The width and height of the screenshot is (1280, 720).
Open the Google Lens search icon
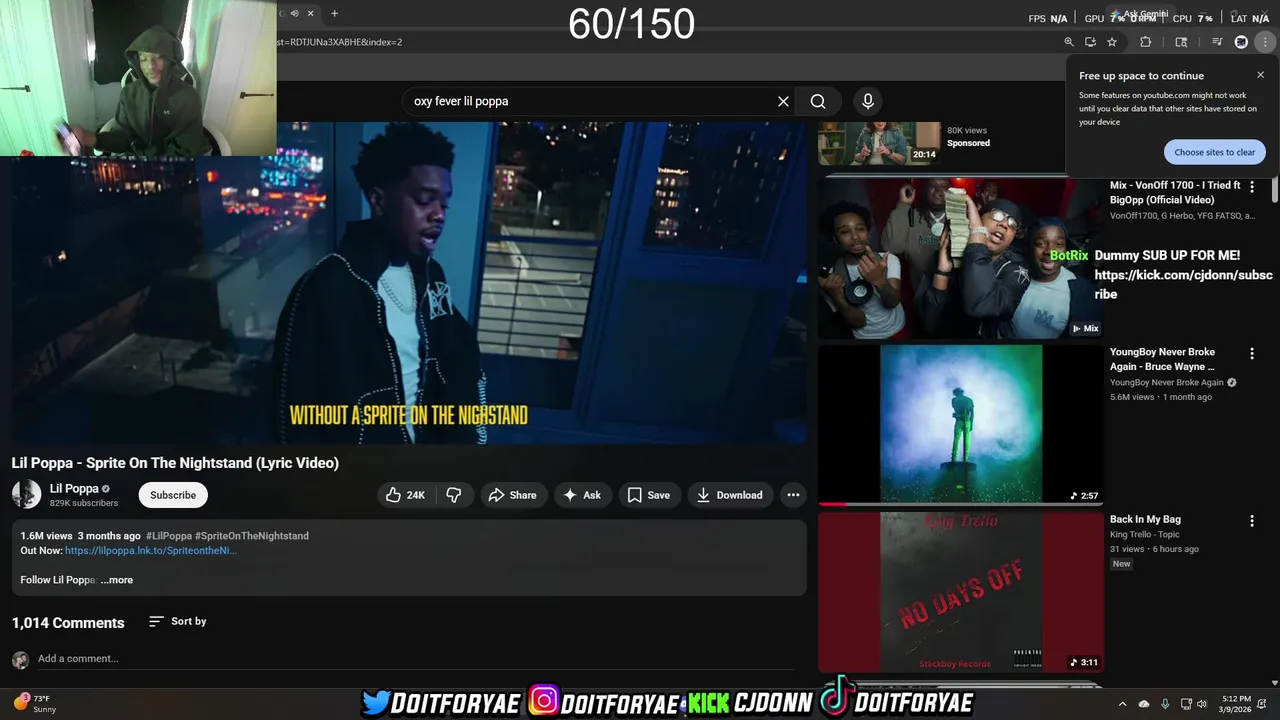1181,42
